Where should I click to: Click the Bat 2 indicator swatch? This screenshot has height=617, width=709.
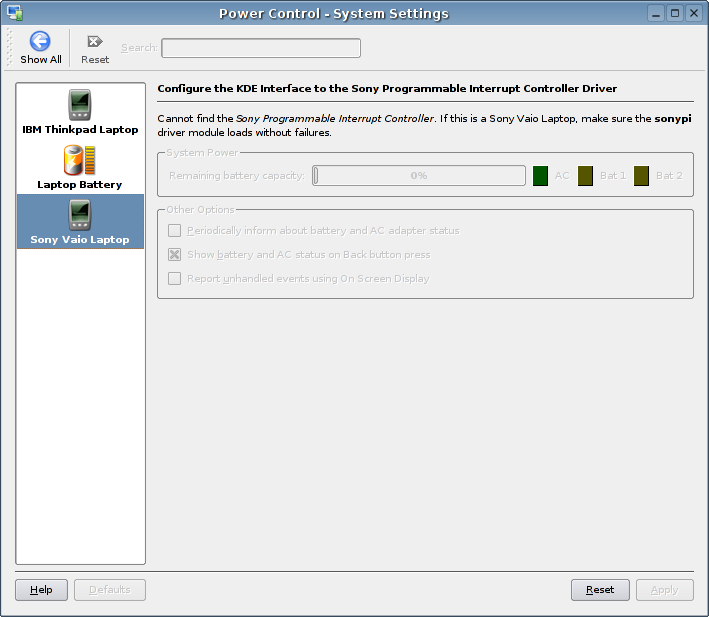(641, 176)
